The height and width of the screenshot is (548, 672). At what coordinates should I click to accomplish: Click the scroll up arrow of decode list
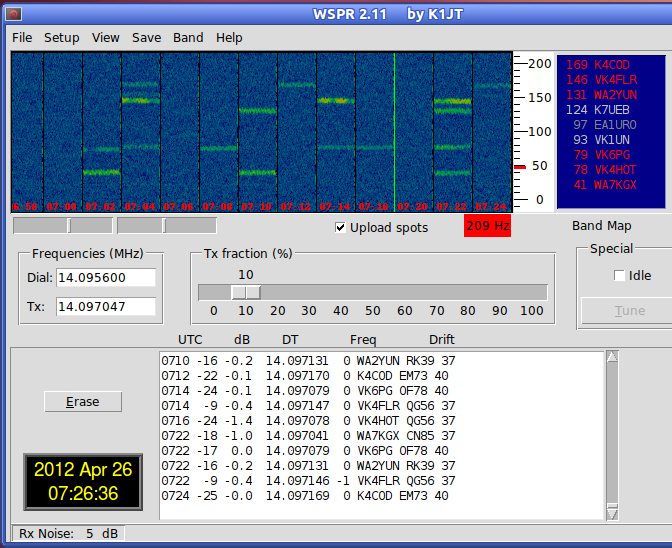pos(612,356)
